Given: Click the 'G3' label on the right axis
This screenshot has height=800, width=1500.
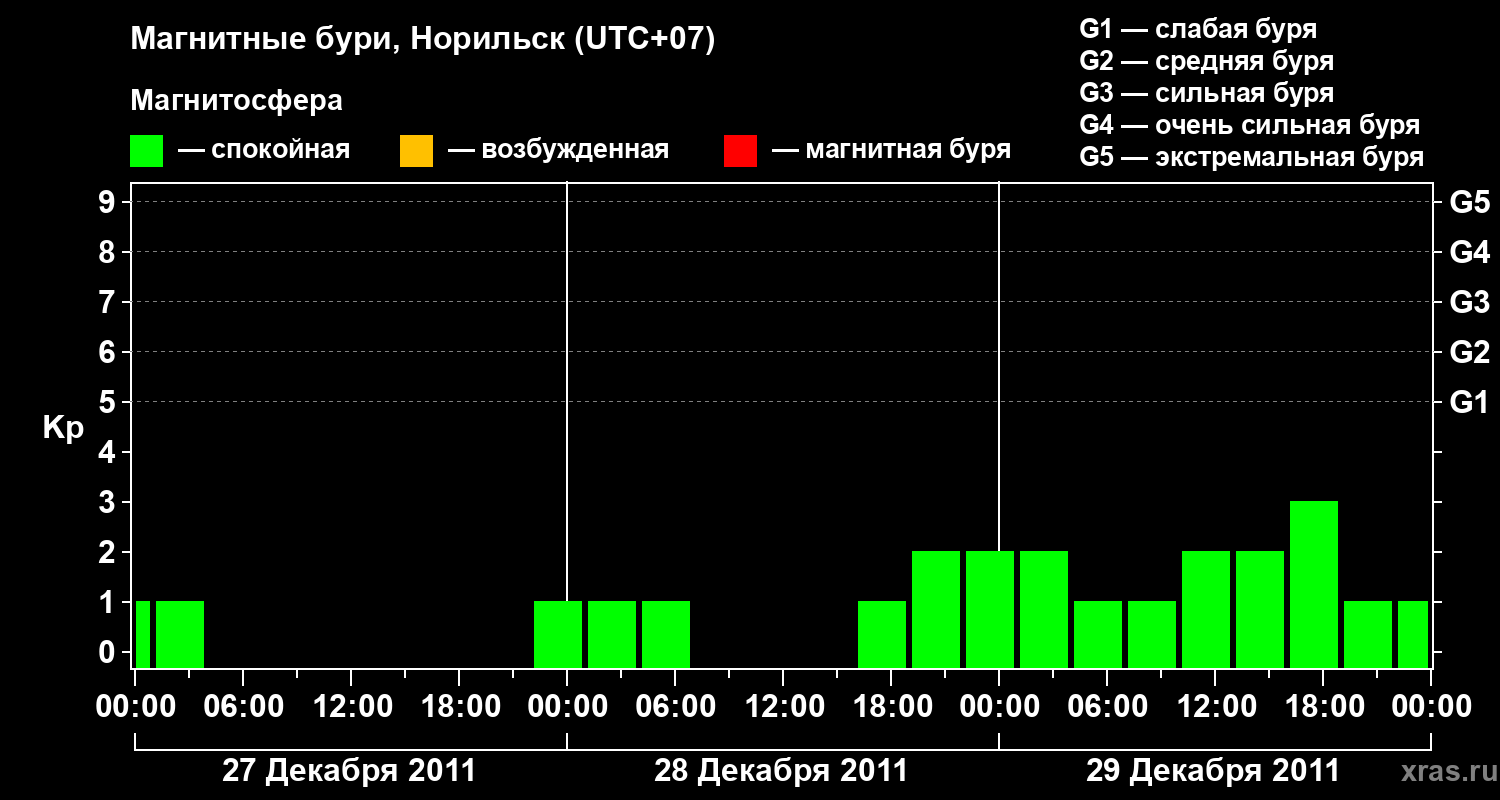Looking at the screenshot, I should (1470, 302).
